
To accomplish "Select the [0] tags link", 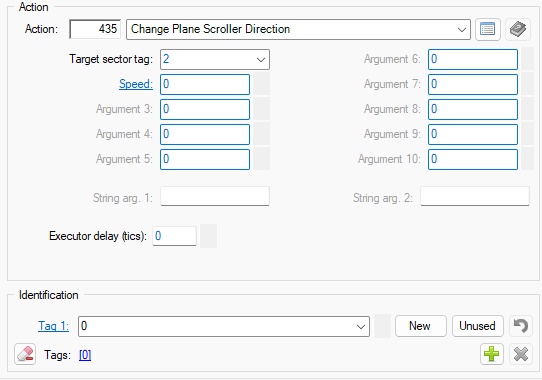I will tap(85, 355).
